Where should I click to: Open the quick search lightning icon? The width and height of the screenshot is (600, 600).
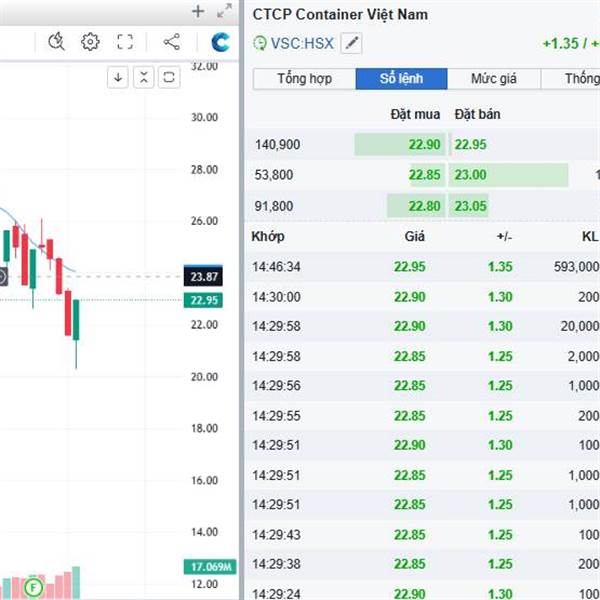click(56, 42)
